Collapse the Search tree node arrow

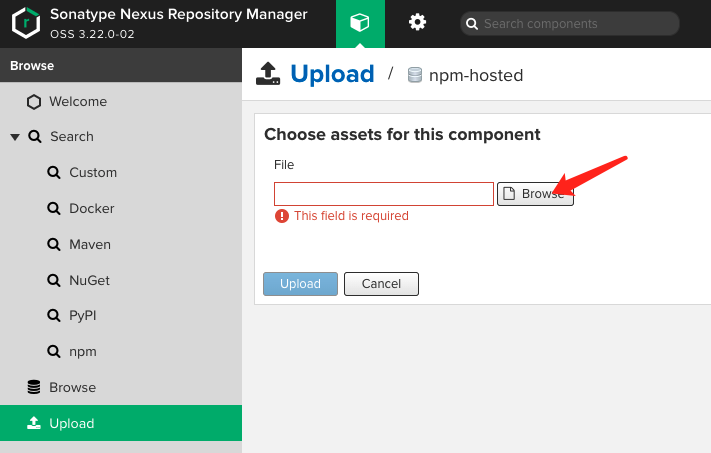tap(15, 136)
